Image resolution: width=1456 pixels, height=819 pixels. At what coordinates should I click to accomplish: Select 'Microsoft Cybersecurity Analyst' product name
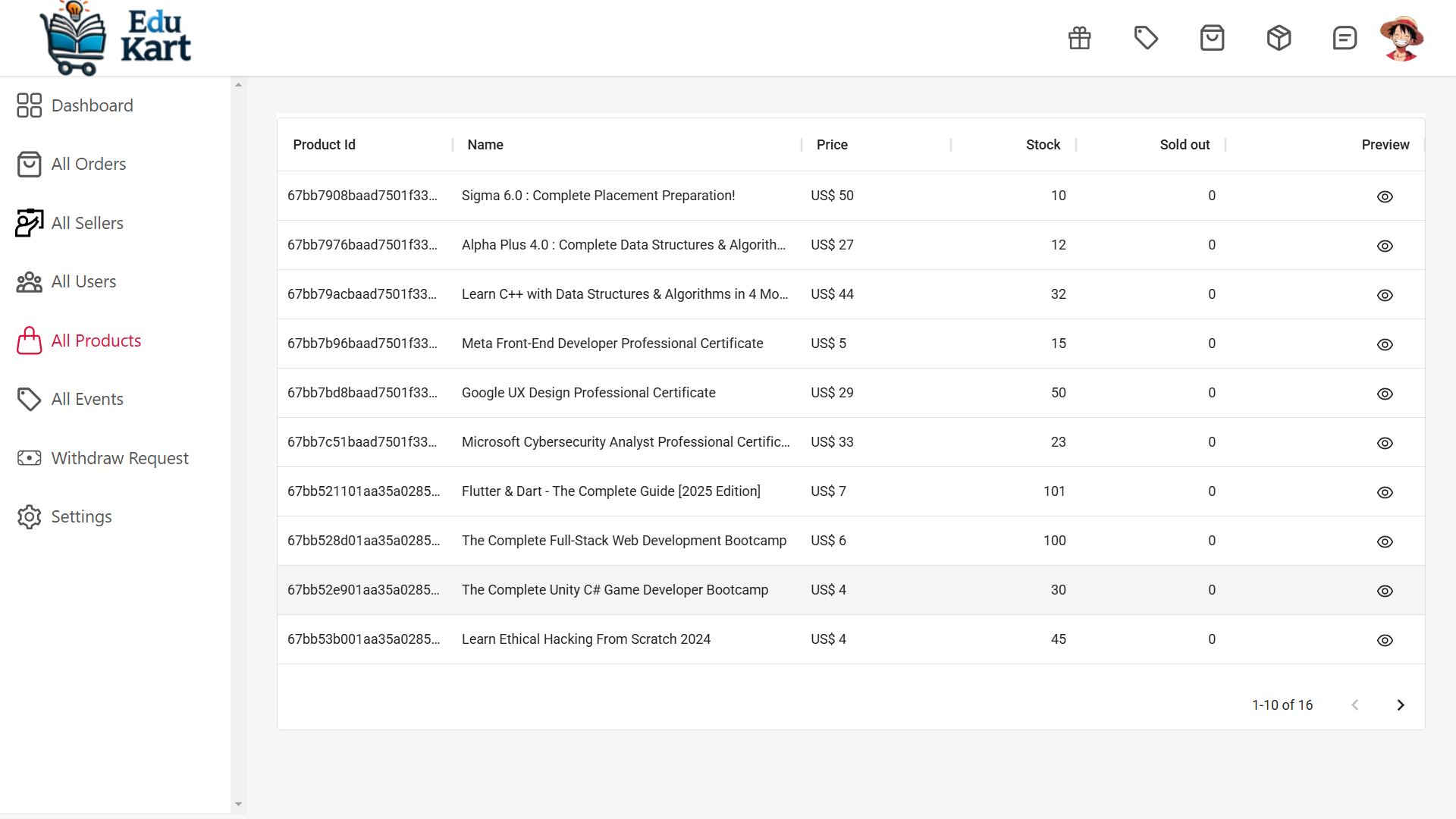pyautogui.click(x=626, y=442)
